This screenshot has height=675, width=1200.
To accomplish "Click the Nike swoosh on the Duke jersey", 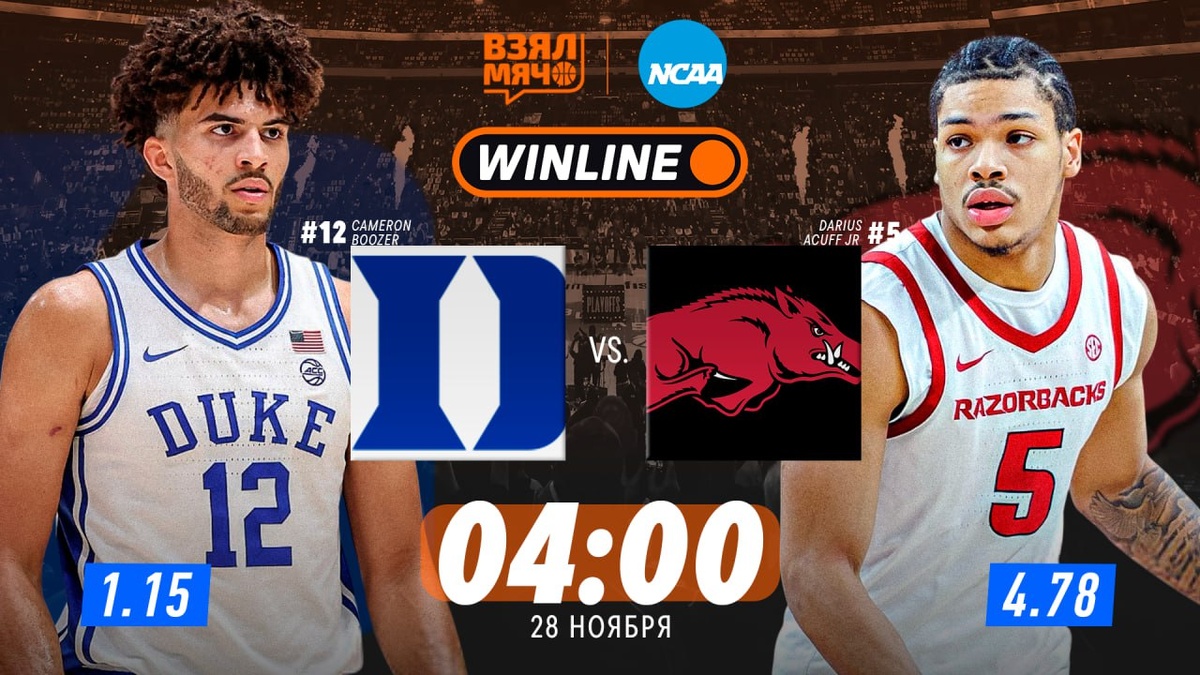I will click(164, 353).
